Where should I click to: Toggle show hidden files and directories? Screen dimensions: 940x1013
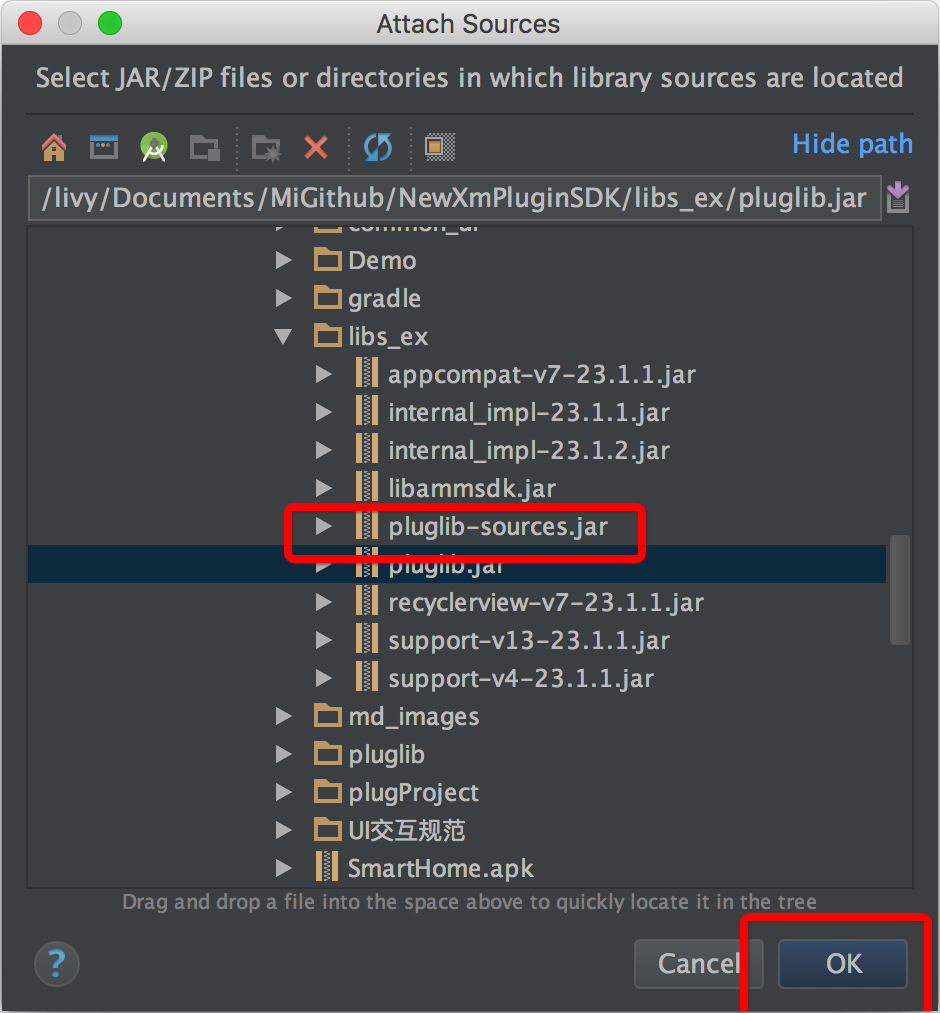pos(434,147)
